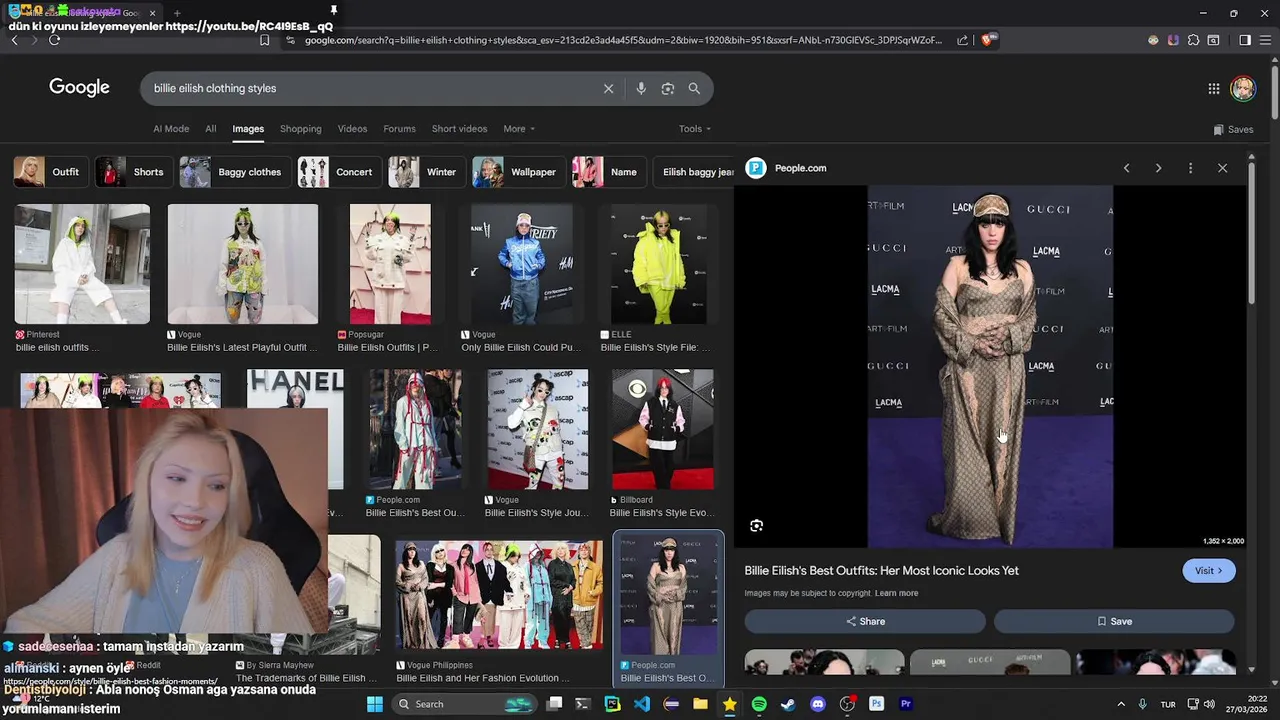Screen dimensions: 1280x720
Task: Open the Vogue Philippines Fashion Evolution thumbnail
Action: [x=498, y=595]
